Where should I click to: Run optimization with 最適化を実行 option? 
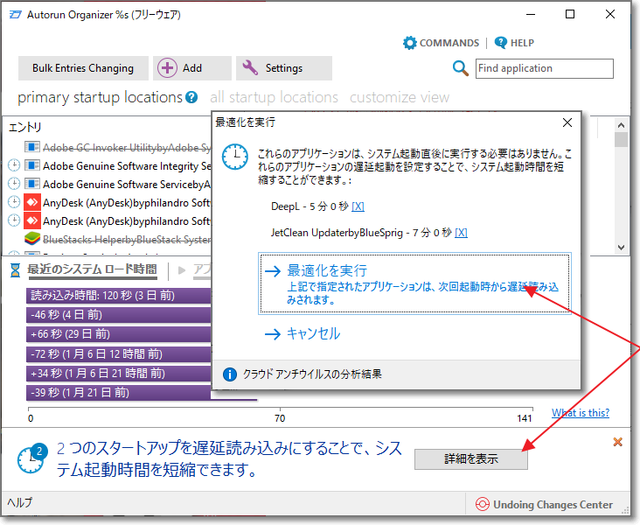[x=327, y=270]
